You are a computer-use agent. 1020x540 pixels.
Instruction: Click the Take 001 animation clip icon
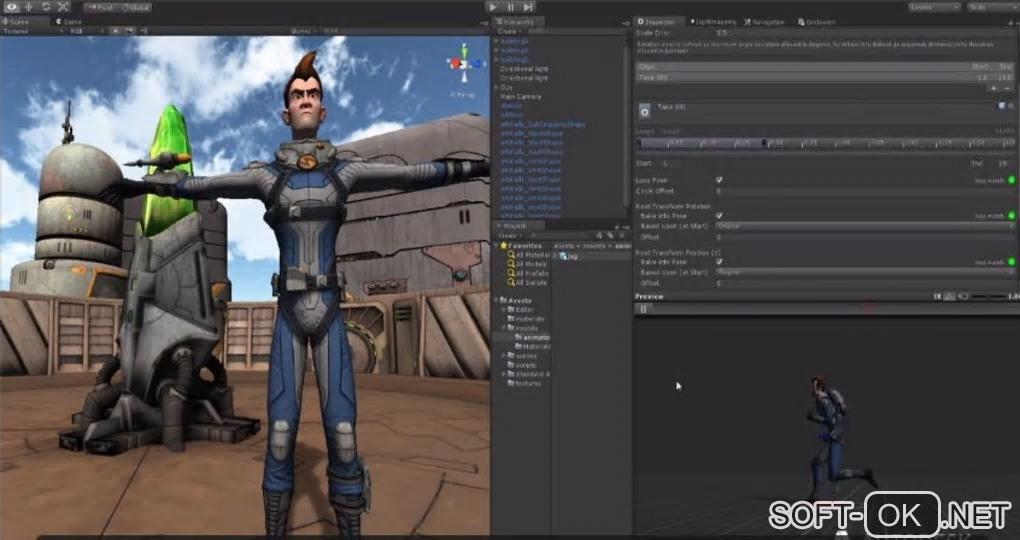click(644, 111)
